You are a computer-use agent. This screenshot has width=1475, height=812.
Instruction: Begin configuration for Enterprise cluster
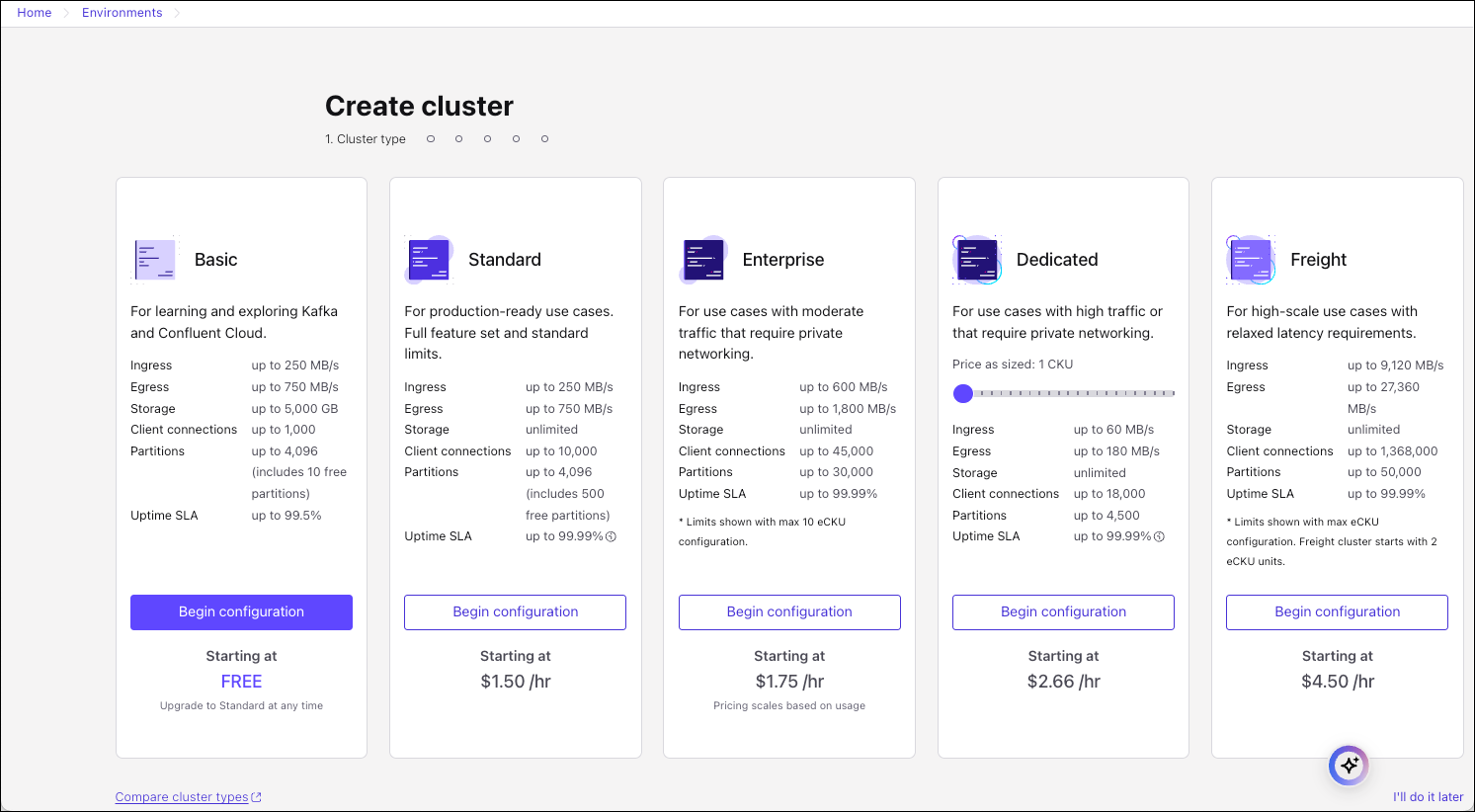[789, 612]
